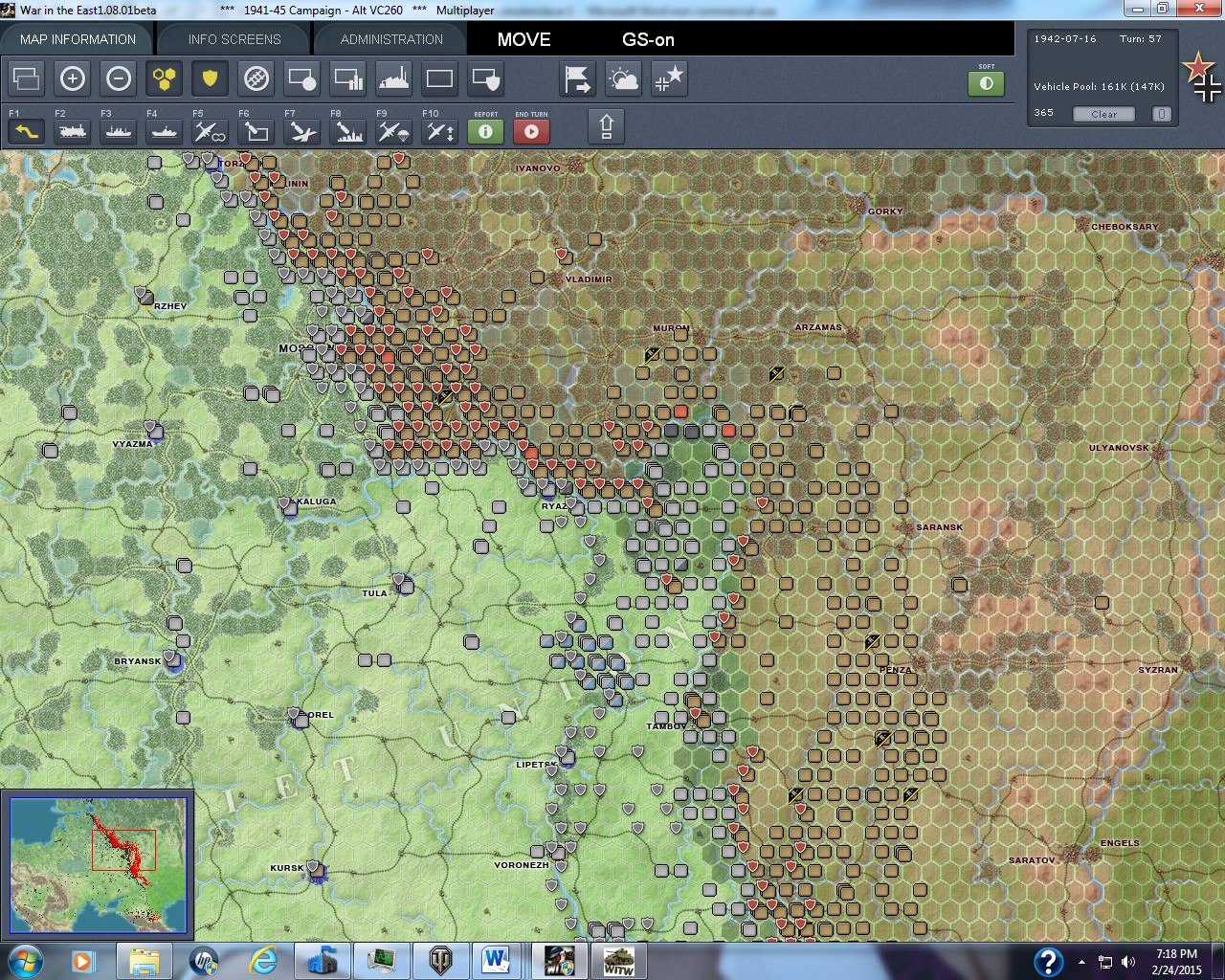Image resolution: width=1225 pixels, height=980 pixels.
Task: Switch to the INFO SCREENS tab
Action: (234, 39)
